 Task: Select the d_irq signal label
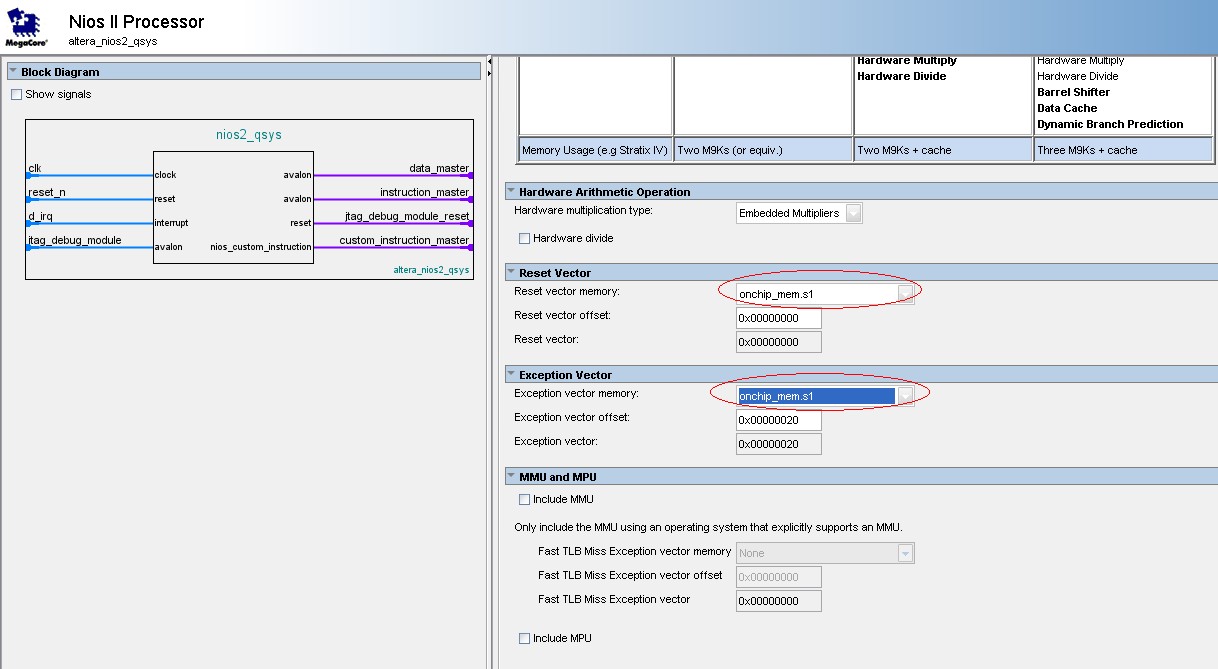(40, 216)
